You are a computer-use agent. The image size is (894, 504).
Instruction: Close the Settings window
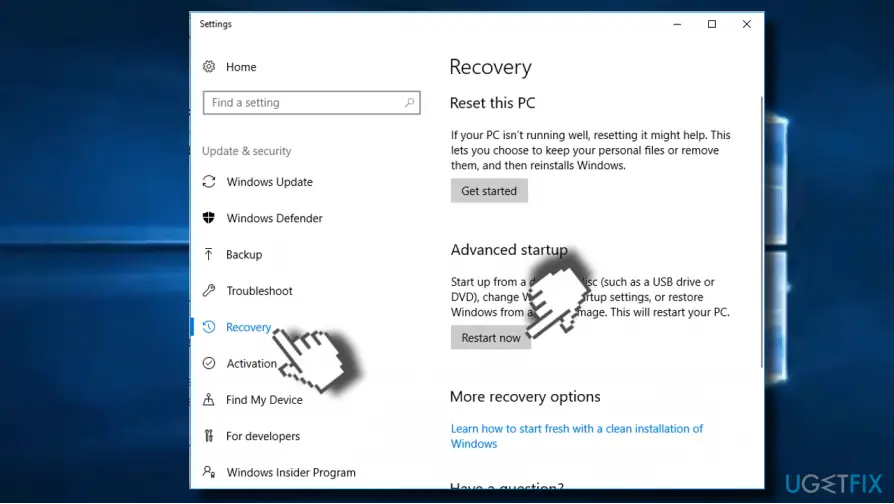pos(746,24)
